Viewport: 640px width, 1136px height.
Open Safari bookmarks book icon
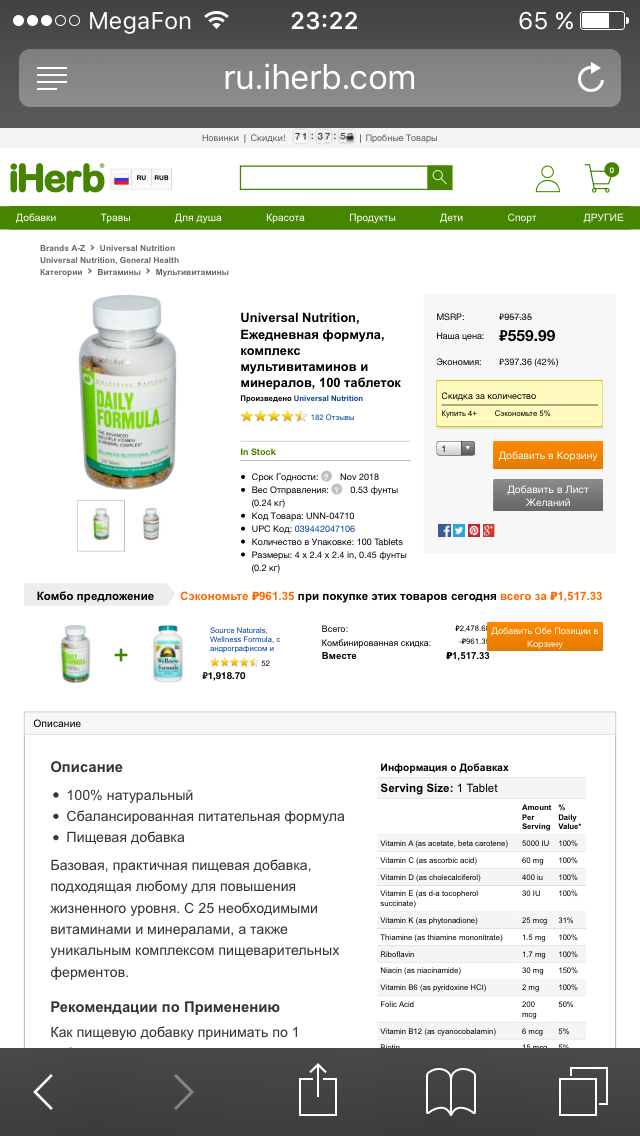pyautogui.click(x=451, y=1092)
